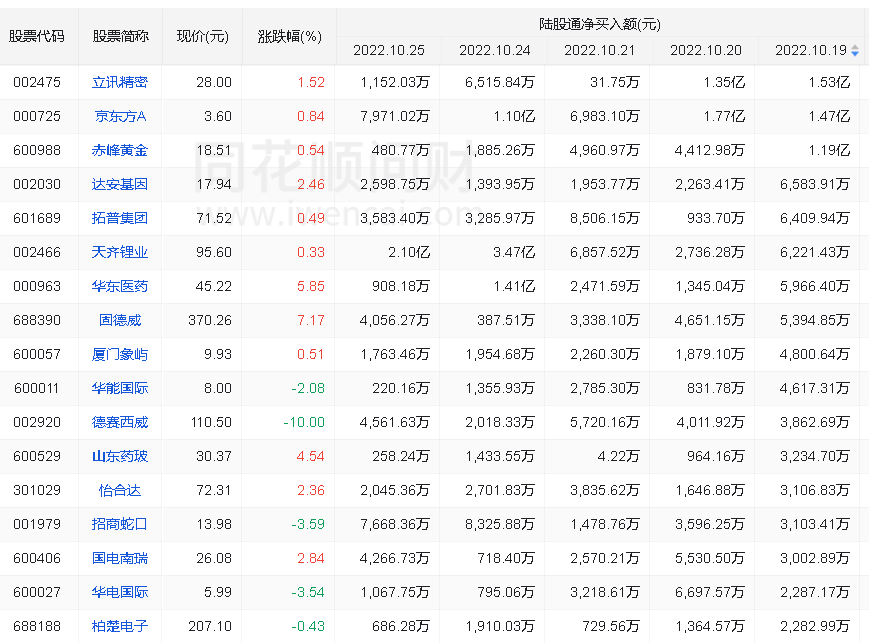The width and height of the screenshot is (869, 643).
Task: Open stock link 招商蛇口
Action: pyautogui.click(x=120, y=524)
